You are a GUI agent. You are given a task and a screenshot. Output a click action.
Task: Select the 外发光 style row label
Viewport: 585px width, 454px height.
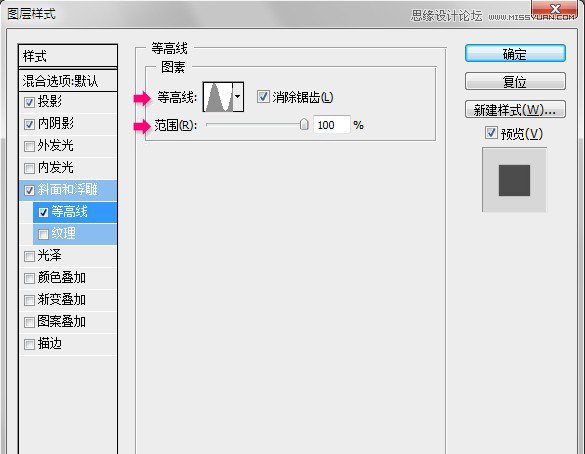[56, 145]
